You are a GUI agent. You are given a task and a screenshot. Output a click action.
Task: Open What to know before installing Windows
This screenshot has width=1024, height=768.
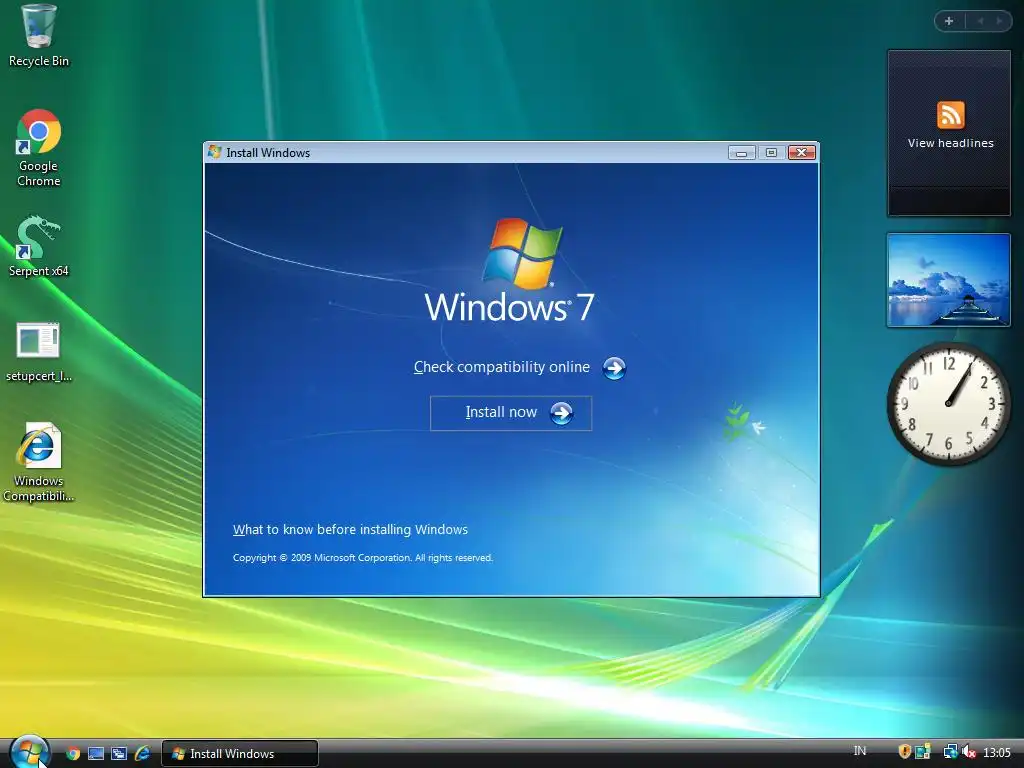click(x=350, y=530)
